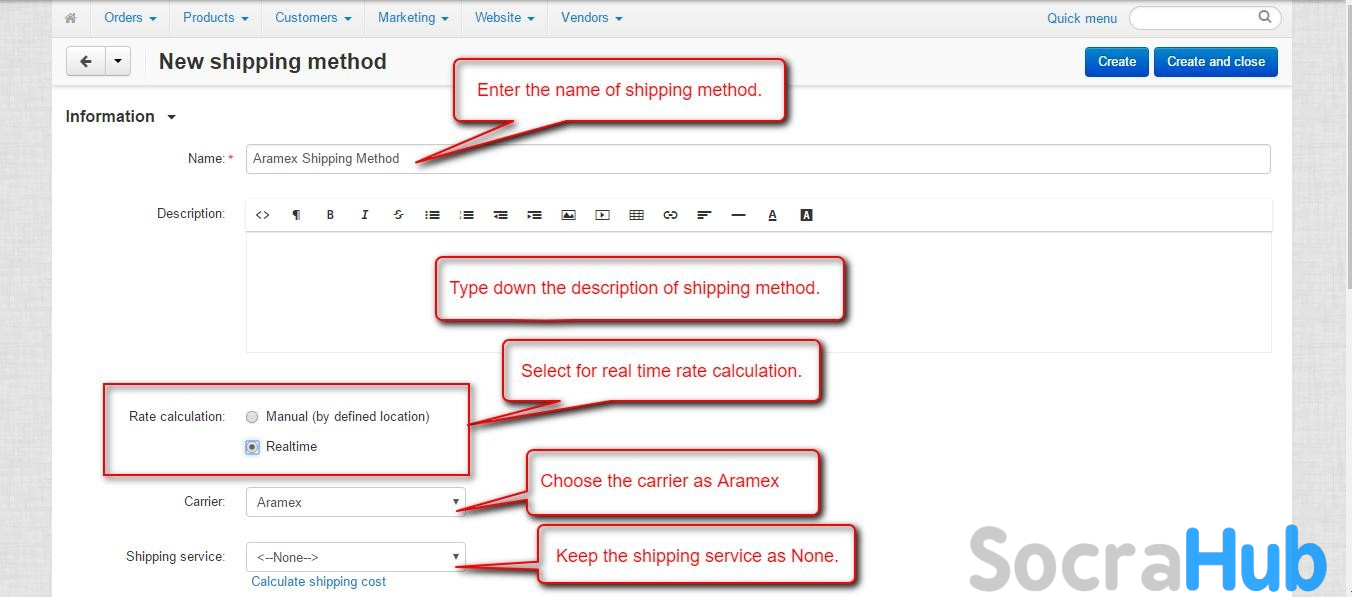
Task: Click the "Carrier:" field label
Action: pyautogui.click(x=205, y=502)
